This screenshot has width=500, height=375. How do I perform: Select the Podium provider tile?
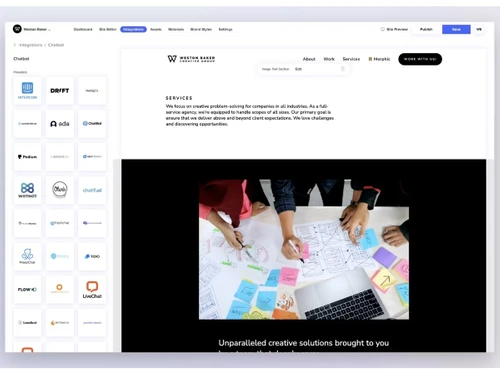27,157
